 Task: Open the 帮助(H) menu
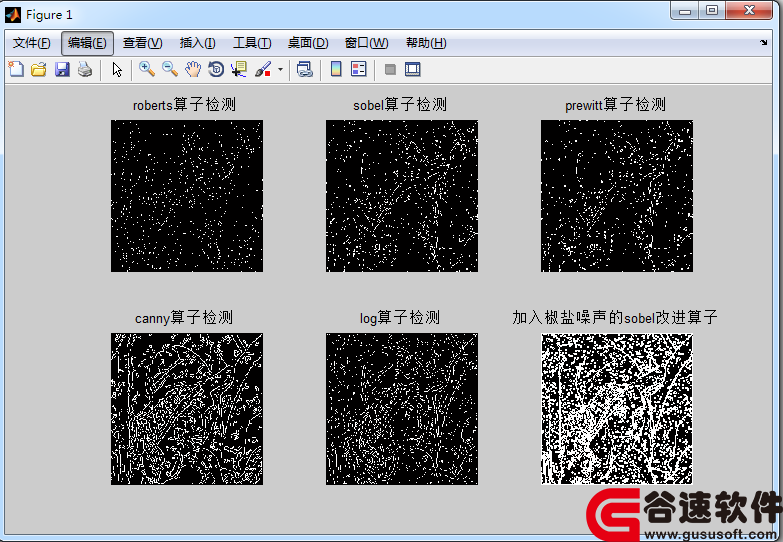pyautogui.click(x=426, y=43)
